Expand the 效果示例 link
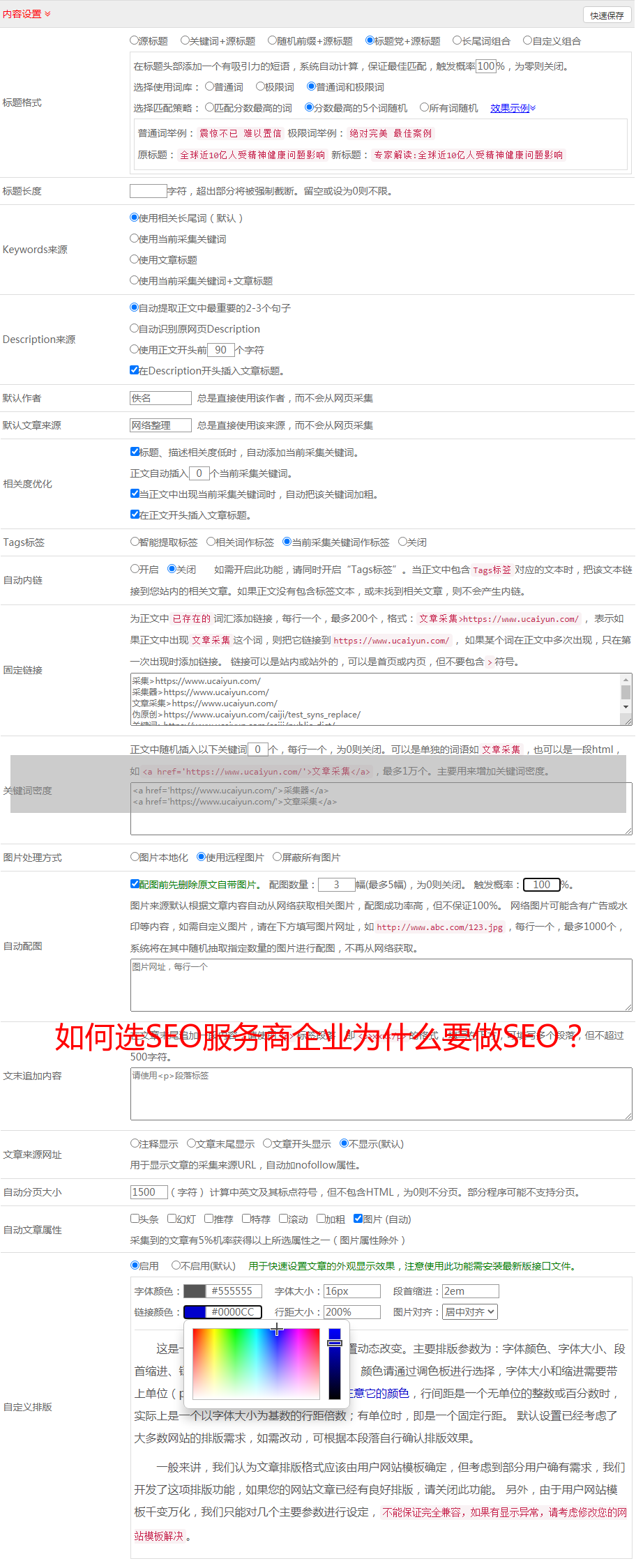This screenshot has width=636, height=1568. pyautogui.click(x=513, y=108)
